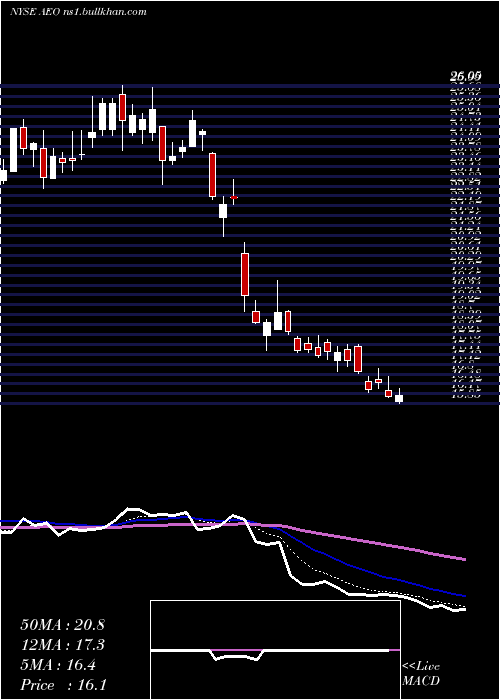This screenshot has height=700, width=500.
Task: Select the 50MA : 20.8 reading
Action: (x=62, y=625)
